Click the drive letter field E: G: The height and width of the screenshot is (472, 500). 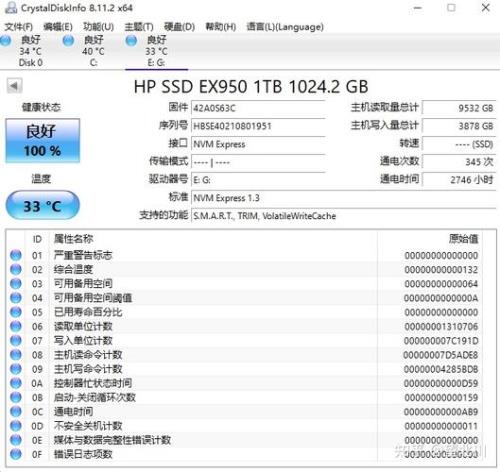258,180
